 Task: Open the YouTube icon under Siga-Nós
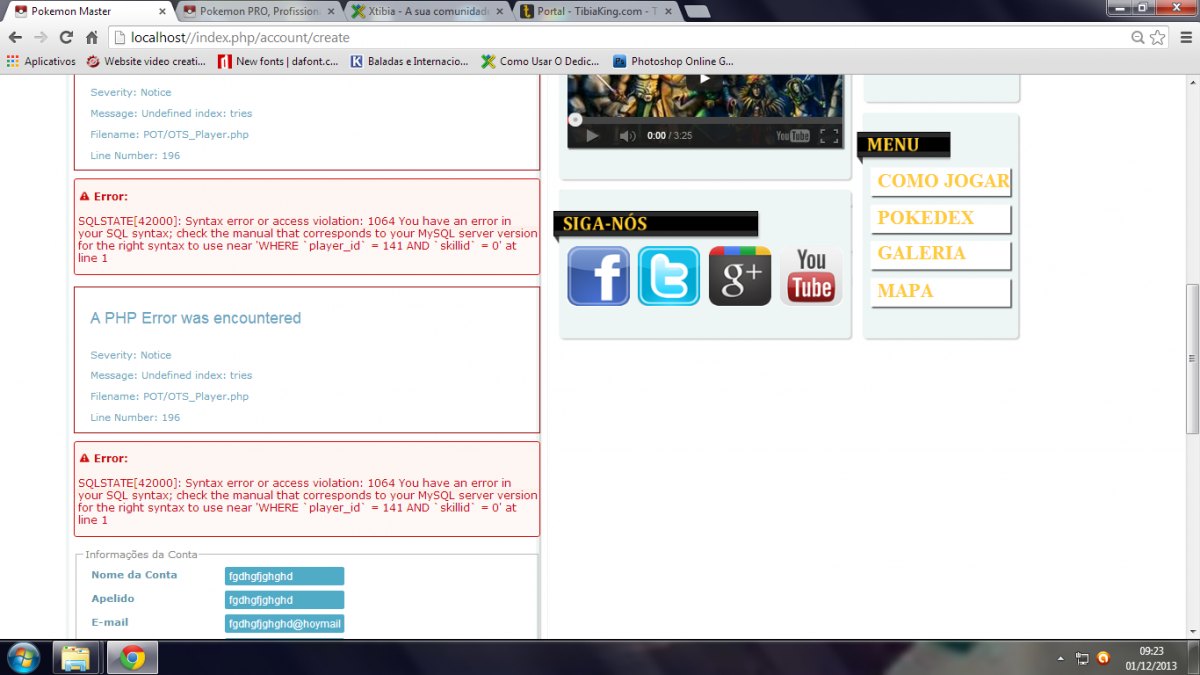click(811, 276)
